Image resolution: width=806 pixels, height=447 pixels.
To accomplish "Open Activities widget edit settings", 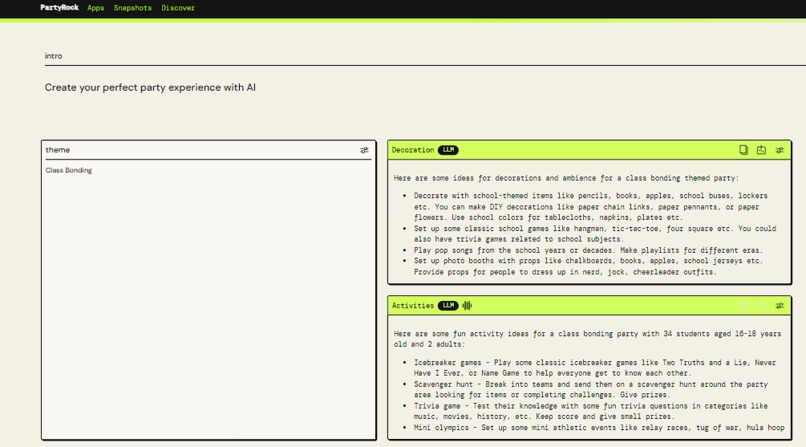I will pyautogui.click(x=780, y=306).
